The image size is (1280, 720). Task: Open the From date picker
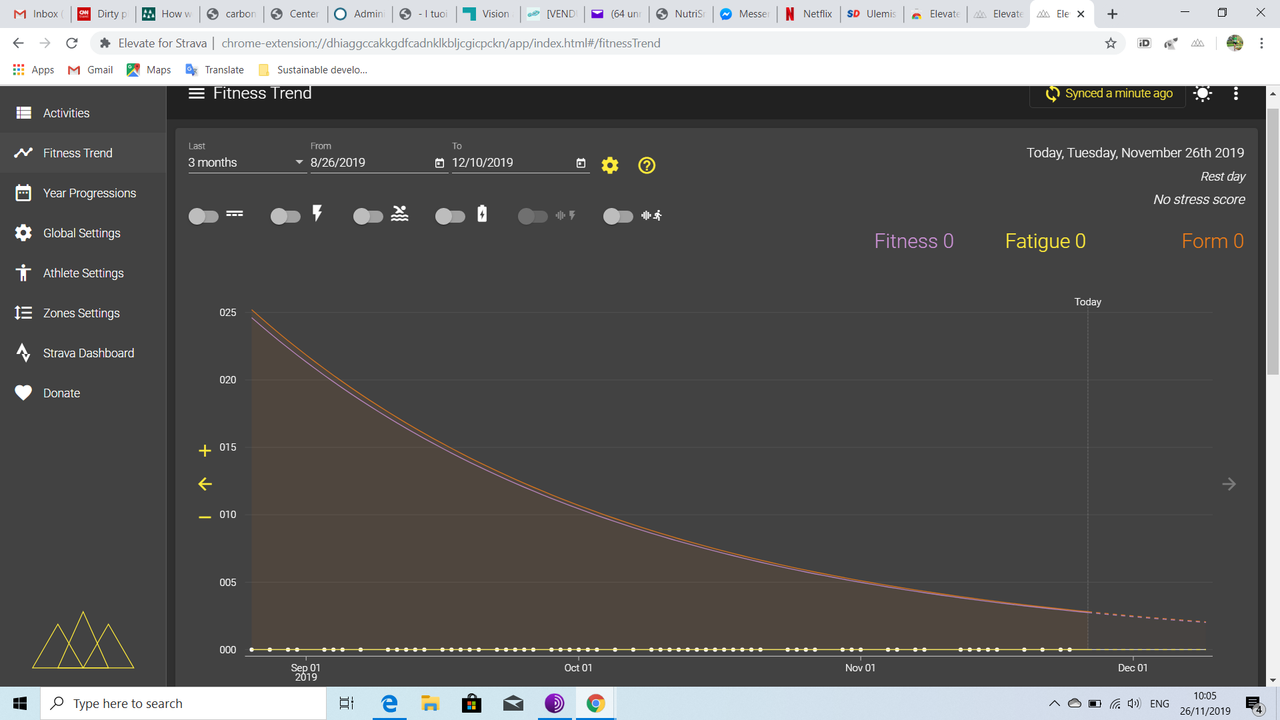coord(439,162)
